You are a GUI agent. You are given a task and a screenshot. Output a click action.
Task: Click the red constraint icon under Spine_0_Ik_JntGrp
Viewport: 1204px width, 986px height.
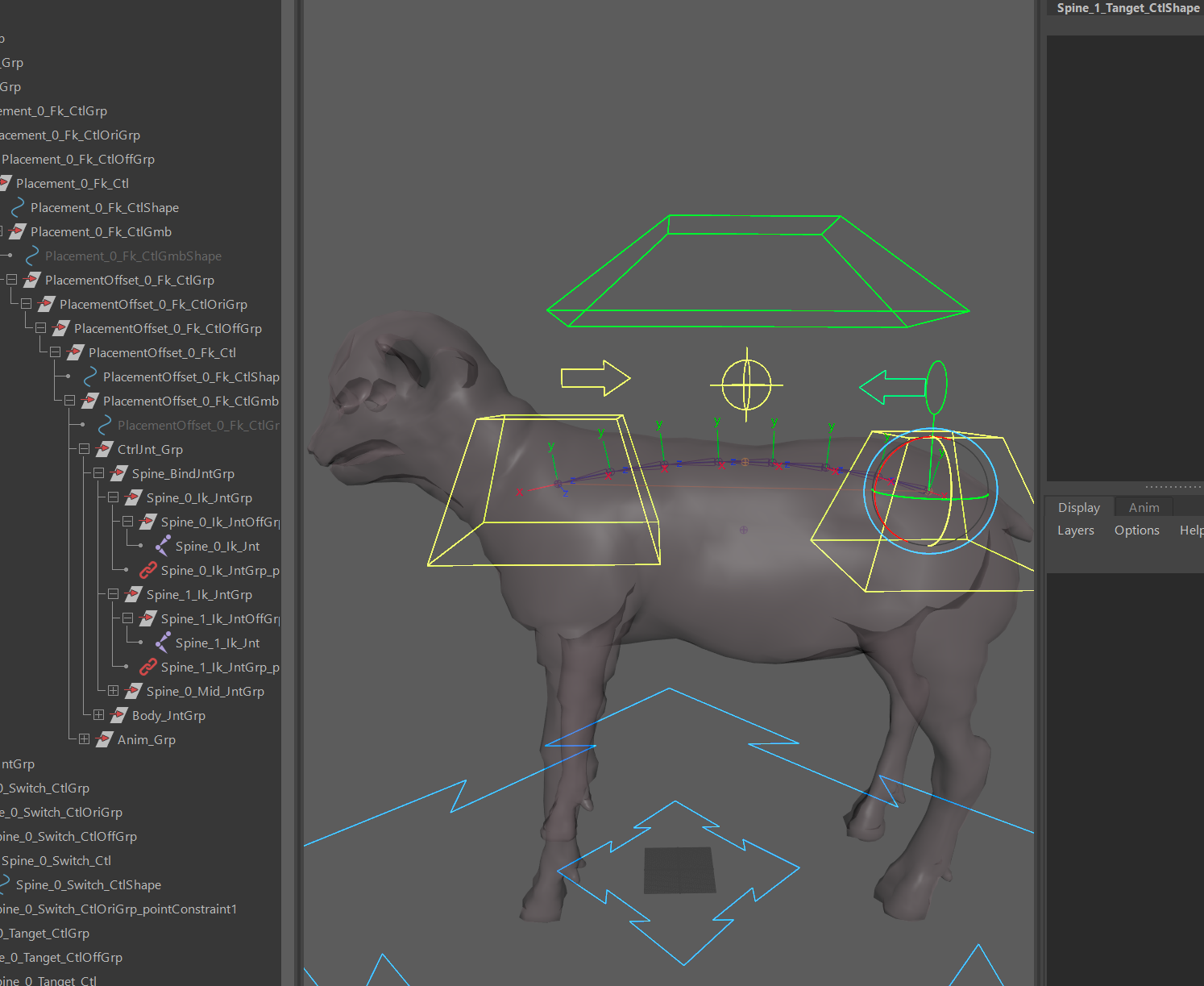click(x=148, y=571)
